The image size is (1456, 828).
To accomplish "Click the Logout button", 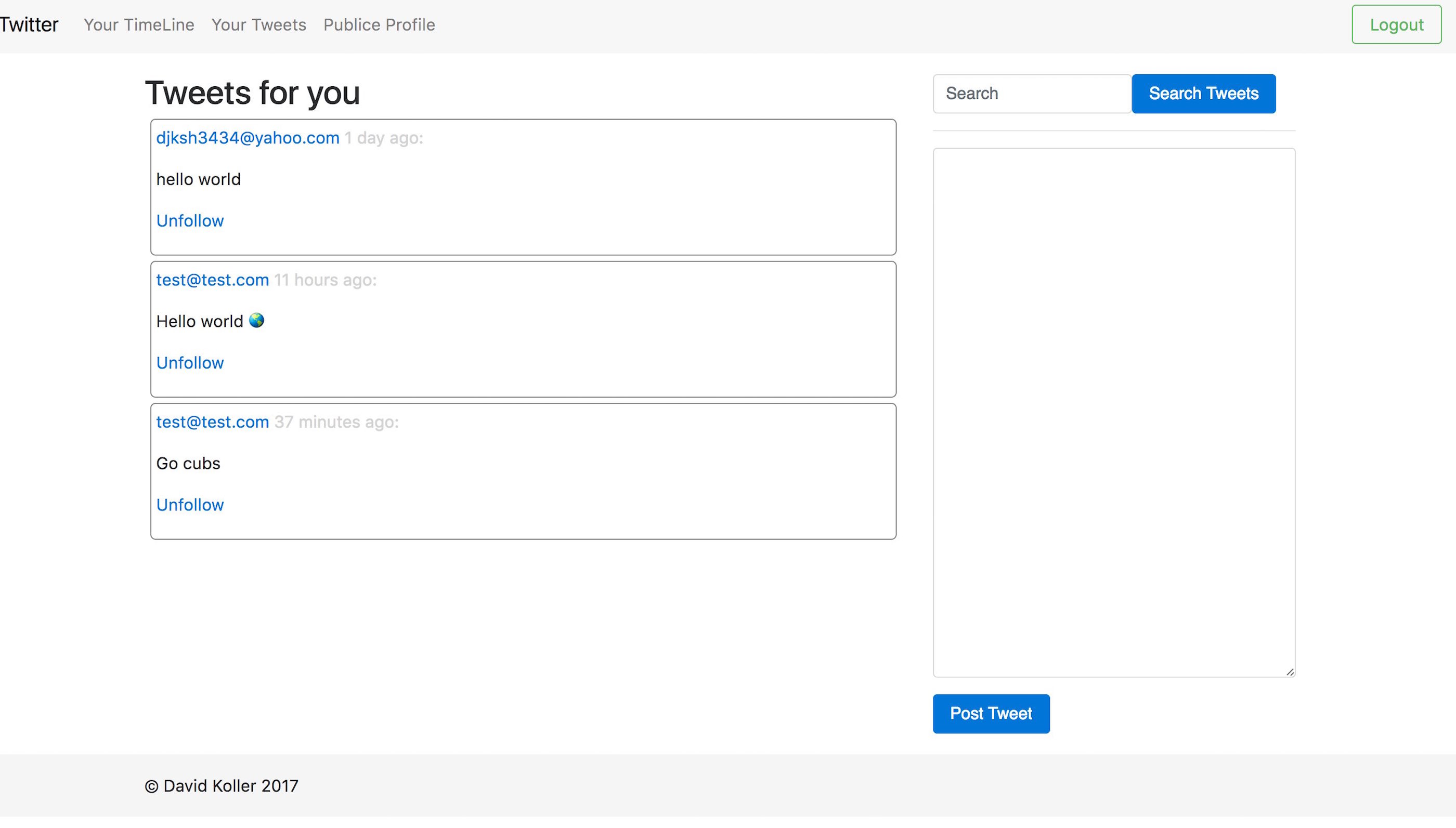I will (1396, 24).
